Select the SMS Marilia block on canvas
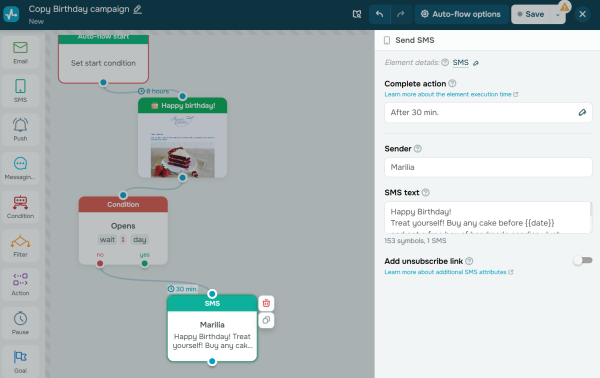The image size is (600, 378). (212, 328)
